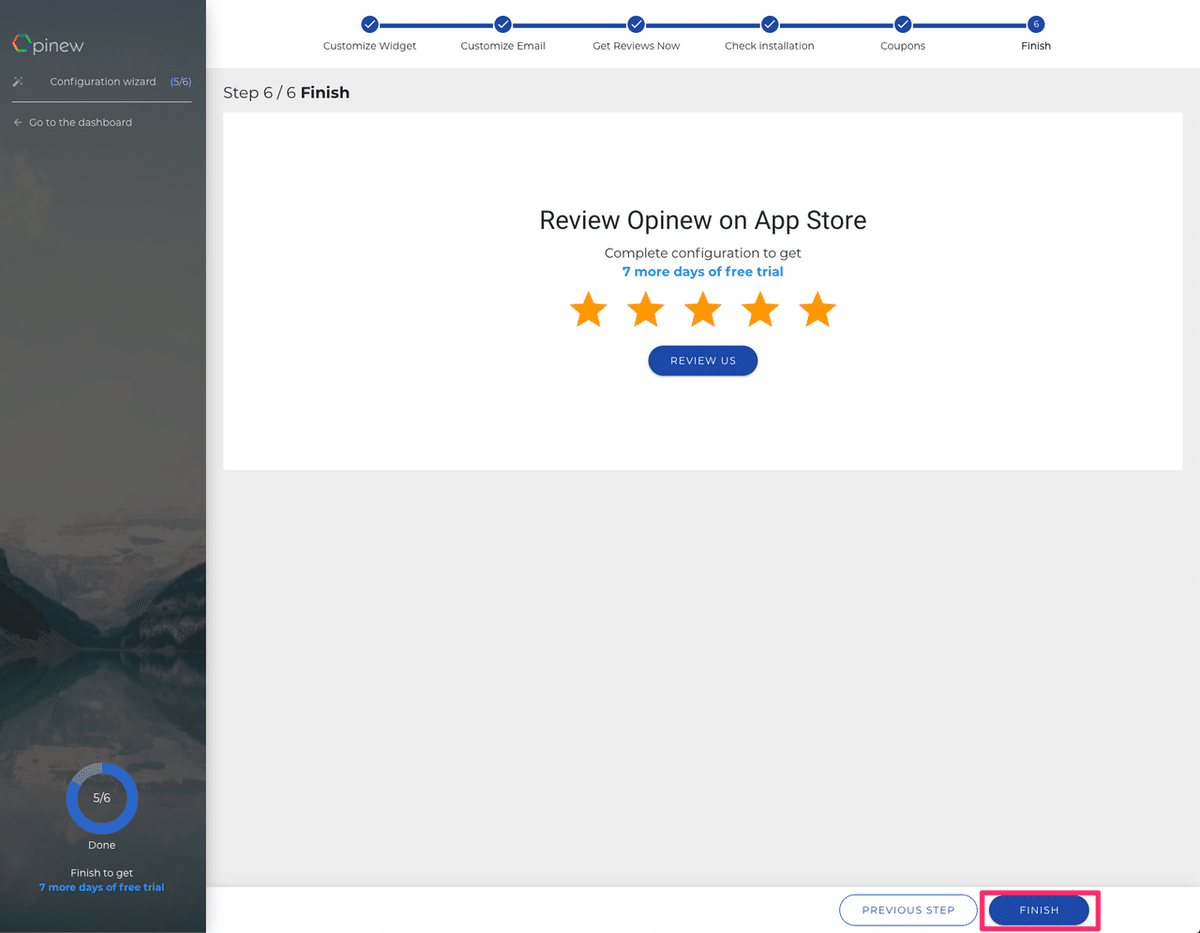Click the (5/6) counter in the sidebar
The width and height of the screenshot is (1200, 933).
tap(181, 82)
